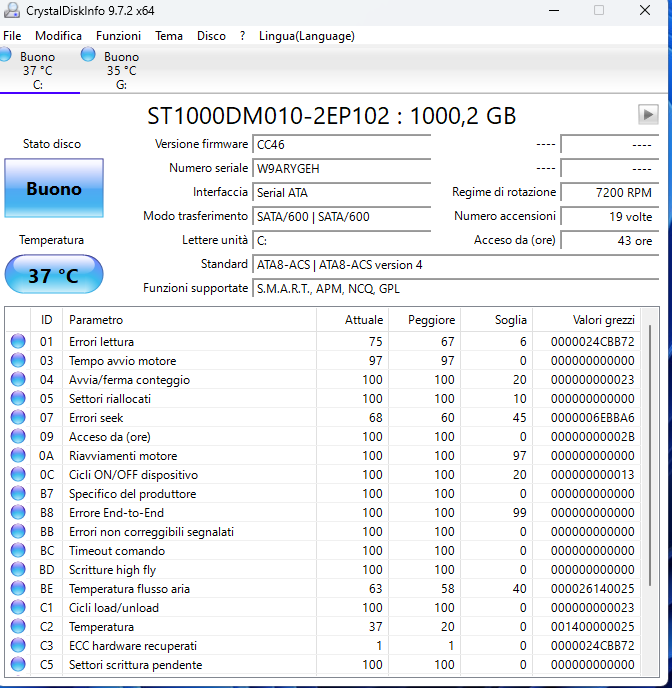Image resolution: width=672 pixels, height=688 pixels.
Task: Click the Buono health status button
Action: coord(54,188)
